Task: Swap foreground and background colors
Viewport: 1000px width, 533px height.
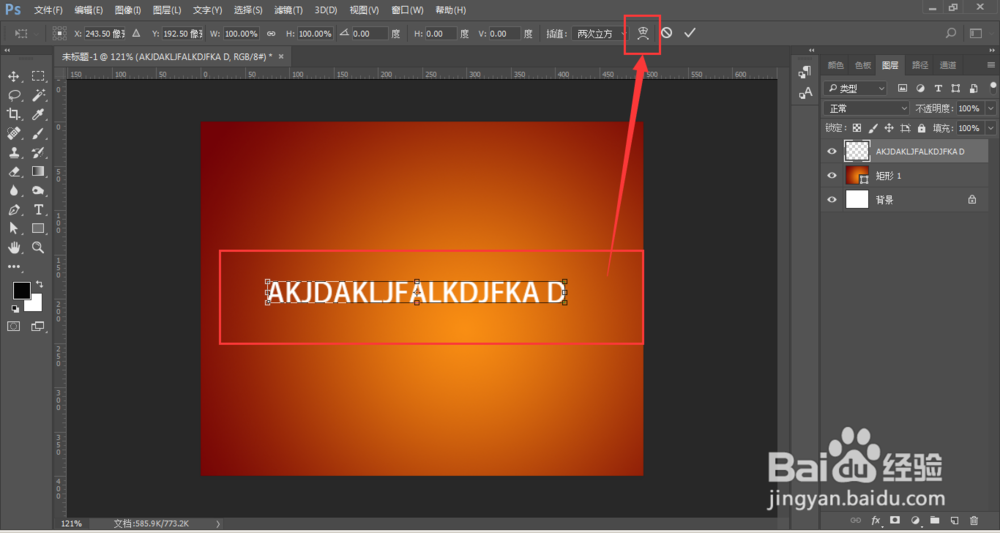Action: (x=40, y=283)
